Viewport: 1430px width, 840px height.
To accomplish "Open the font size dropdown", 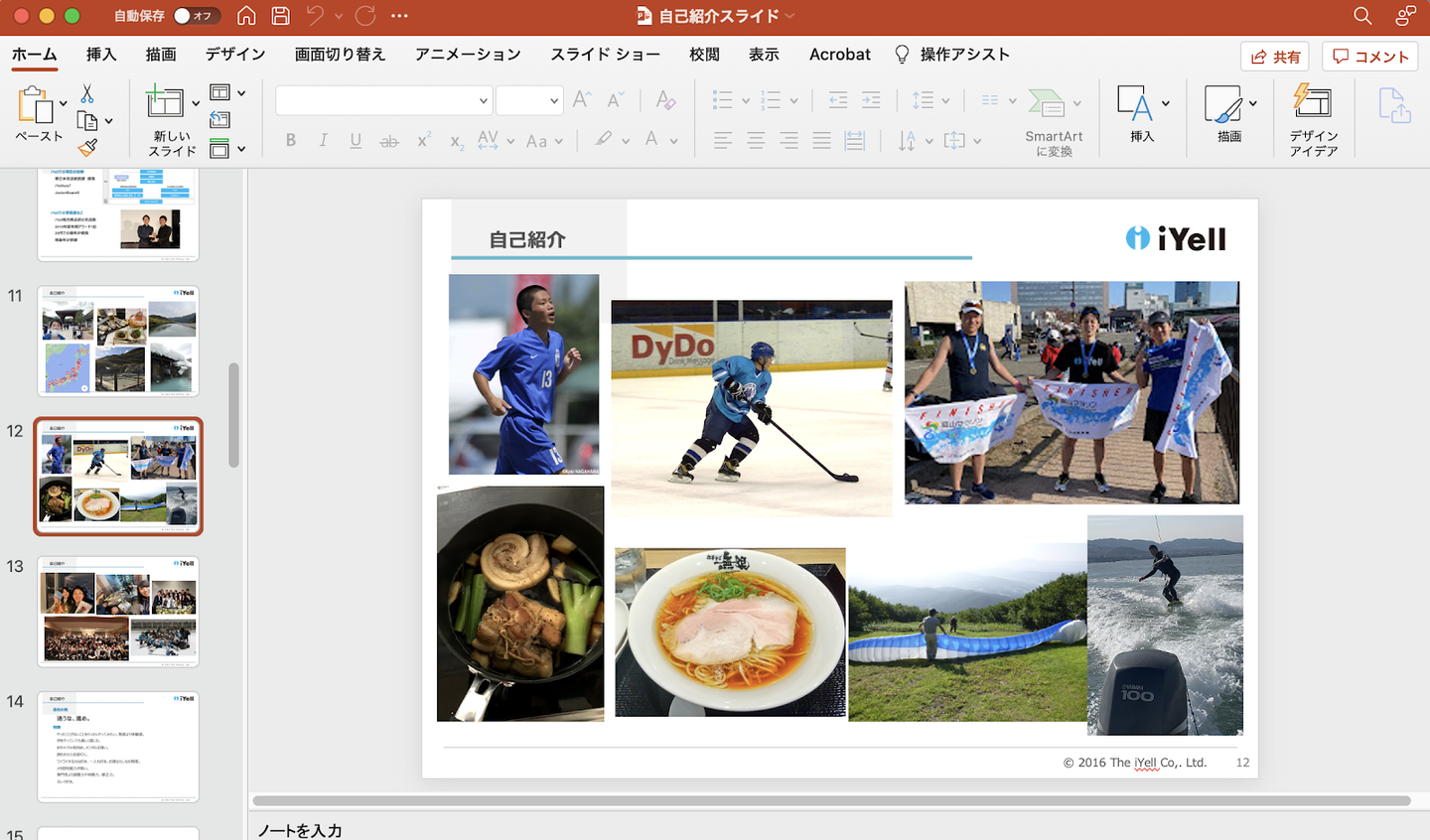I will point(553,100).
